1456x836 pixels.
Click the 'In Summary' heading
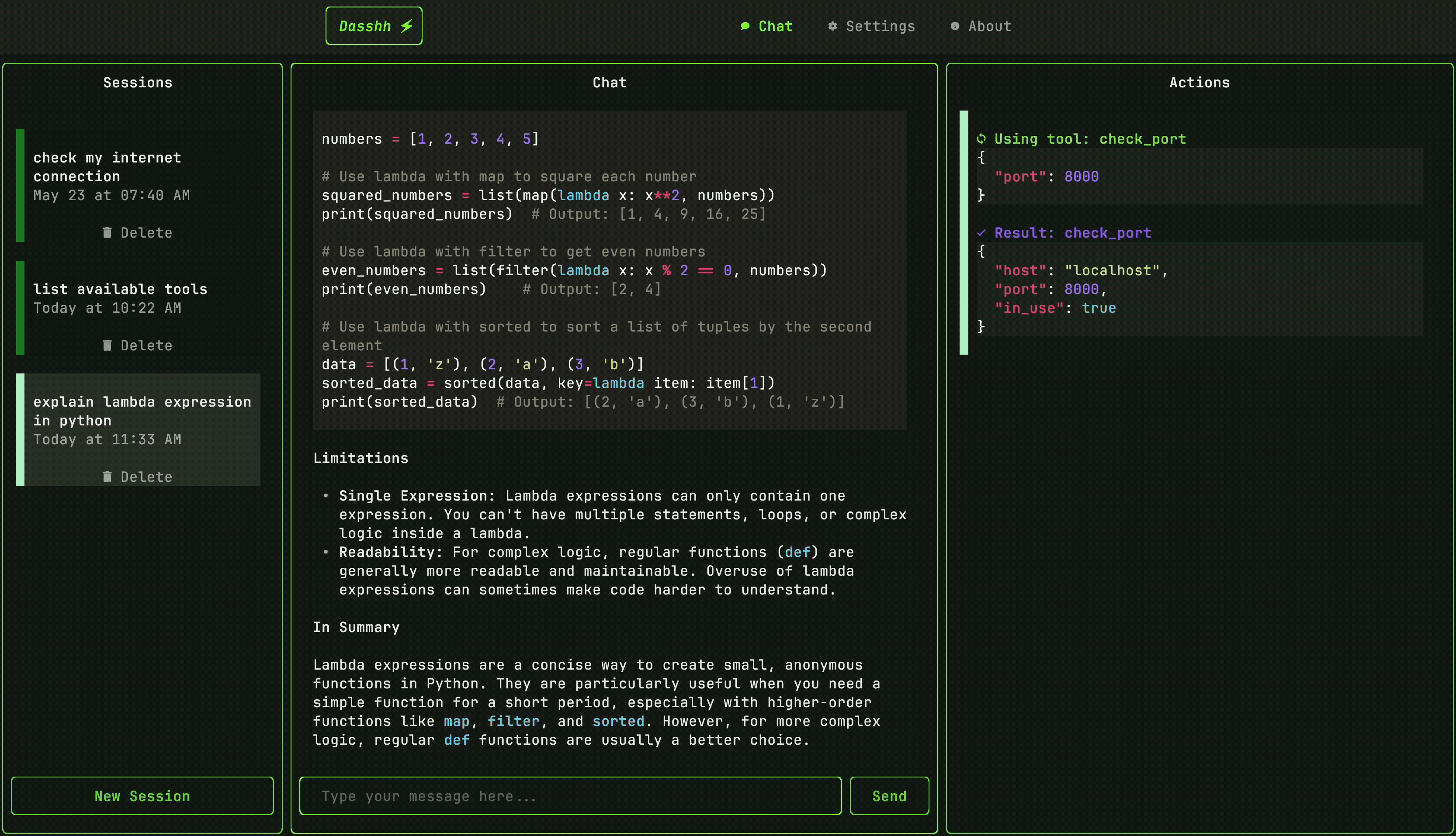356,627
